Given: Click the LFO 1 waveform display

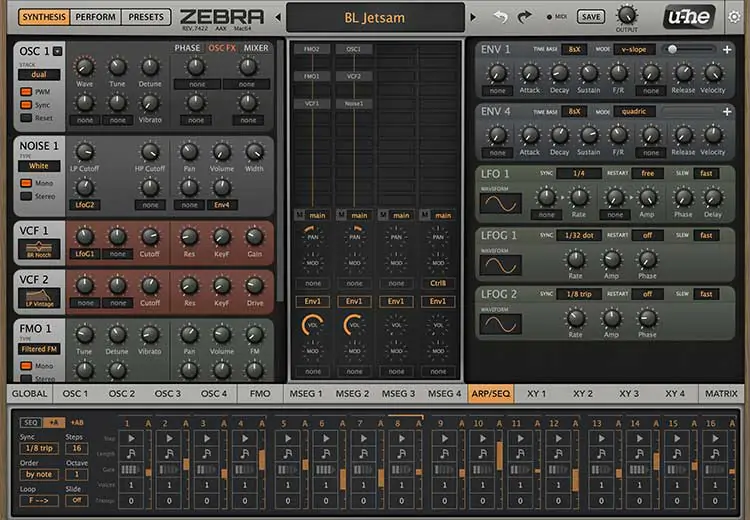Looking at the screenshot, I should [x=500, y=204].
